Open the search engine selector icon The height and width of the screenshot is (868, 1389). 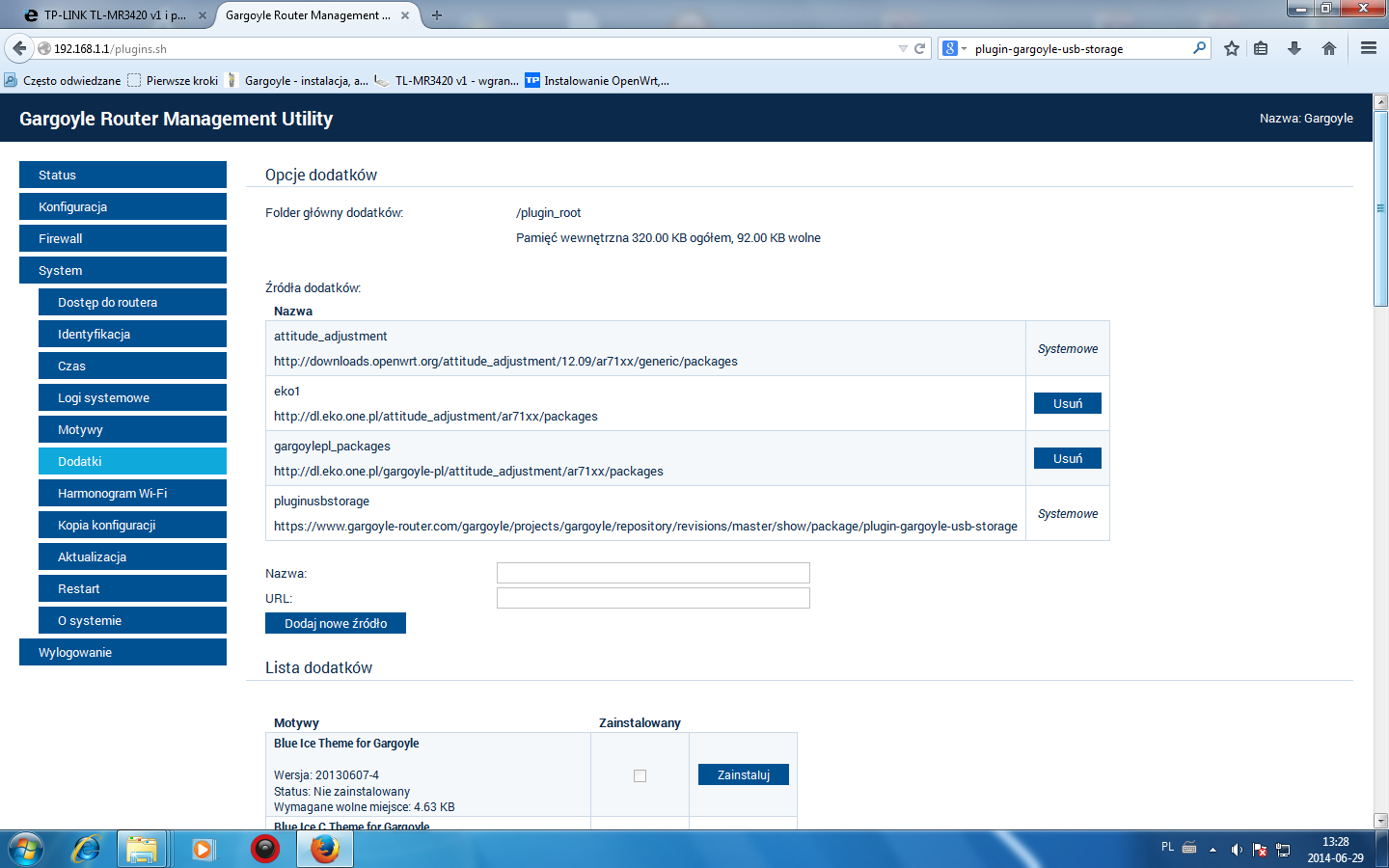click(x=953, y=48)
